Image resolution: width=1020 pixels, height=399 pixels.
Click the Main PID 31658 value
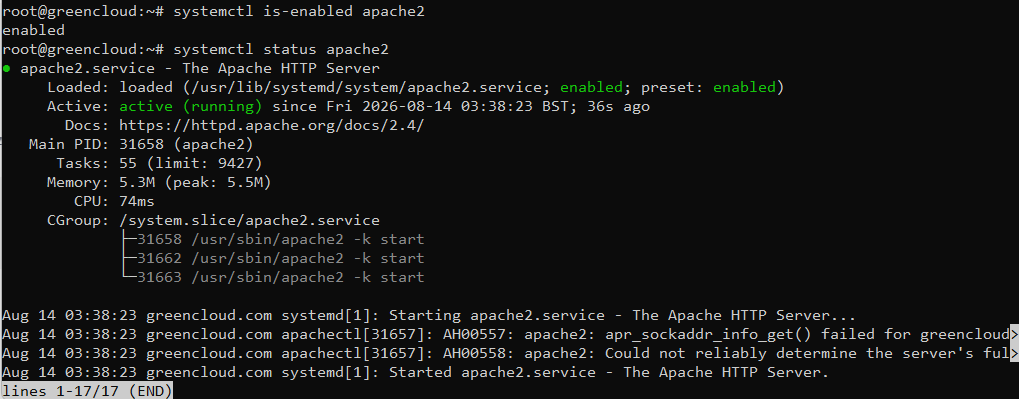(x=186, y=144)
